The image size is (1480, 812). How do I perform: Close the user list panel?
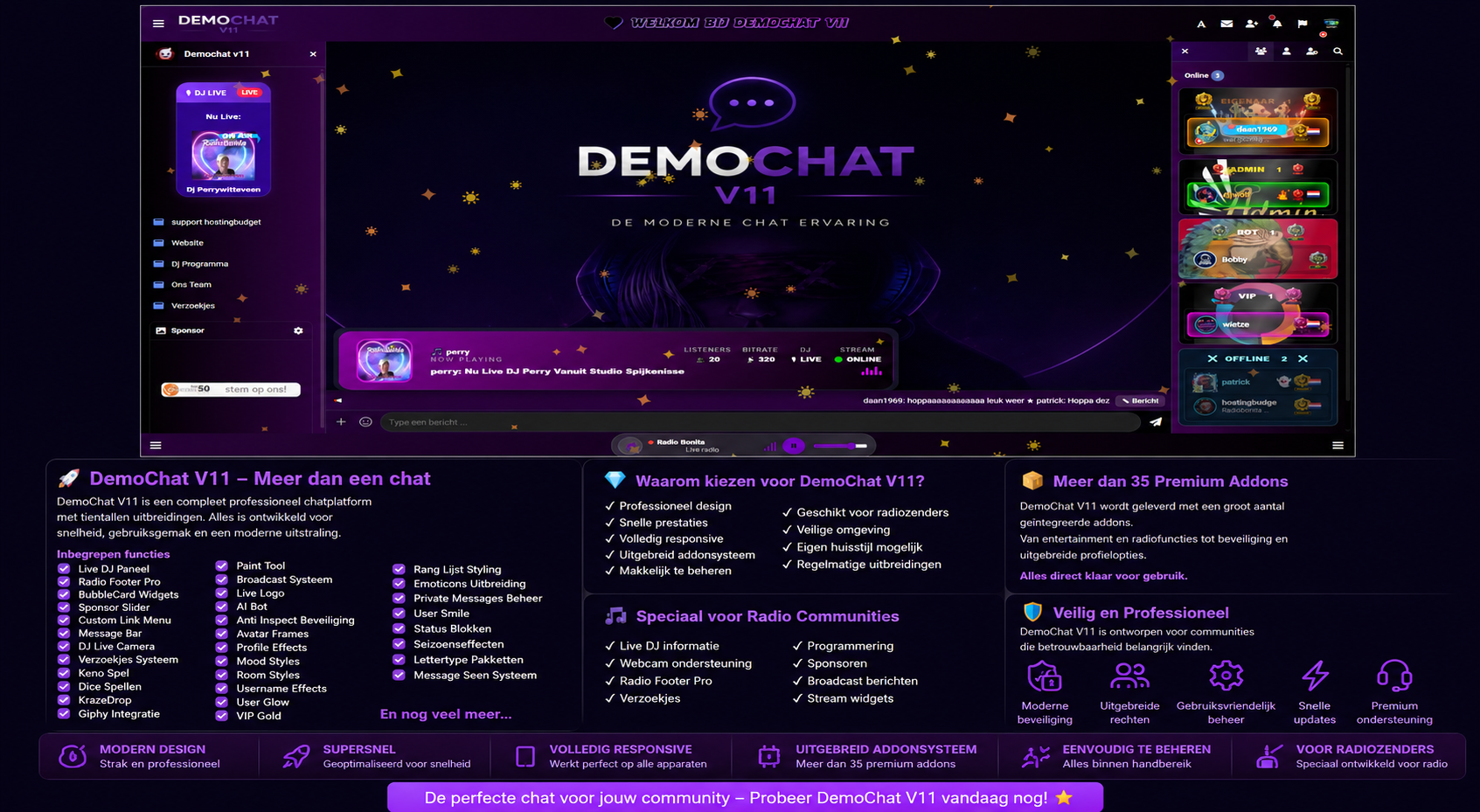[x=1185, y=52]
